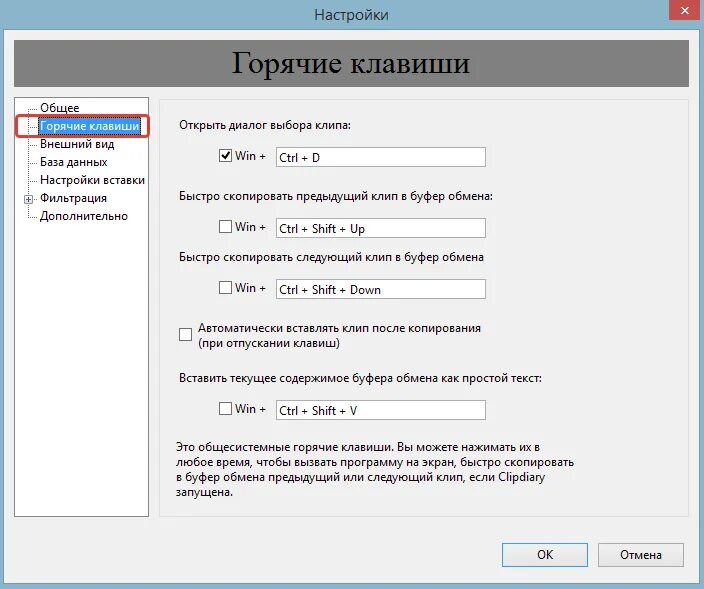Focus the Ctrl + Shift + Down field
This screenshot has height=589, width=704.
coord(381,289)
